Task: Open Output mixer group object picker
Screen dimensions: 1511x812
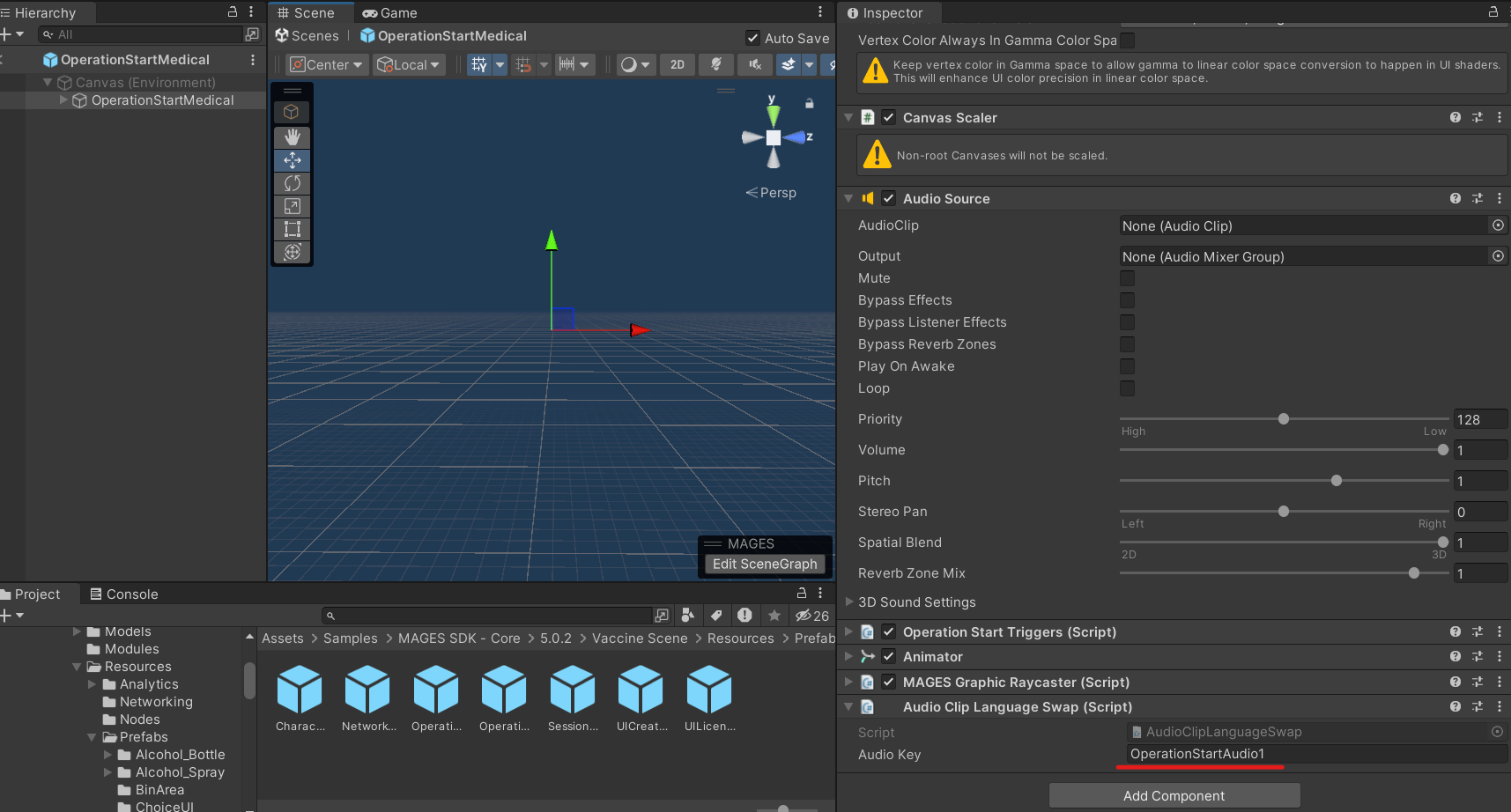Action: click(x=1498, y=256)
